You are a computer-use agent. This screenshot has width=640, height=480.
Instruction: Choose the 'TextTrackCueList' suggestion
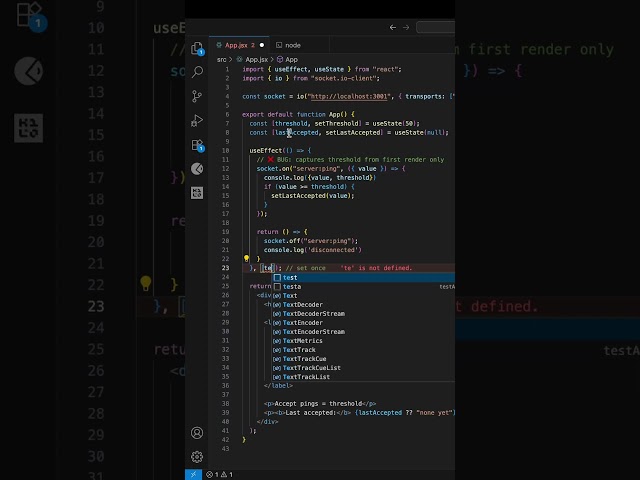(x=364, y=367)
